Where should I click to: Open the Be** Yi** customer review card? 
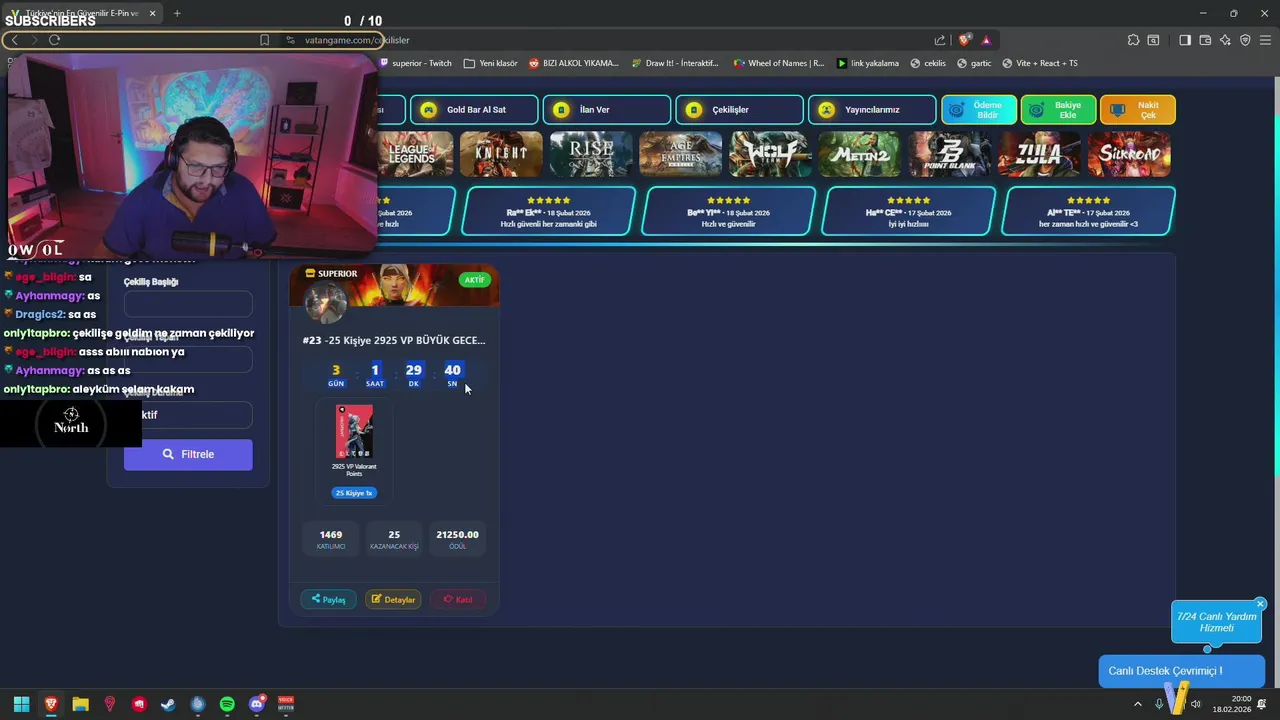point(728,211)
